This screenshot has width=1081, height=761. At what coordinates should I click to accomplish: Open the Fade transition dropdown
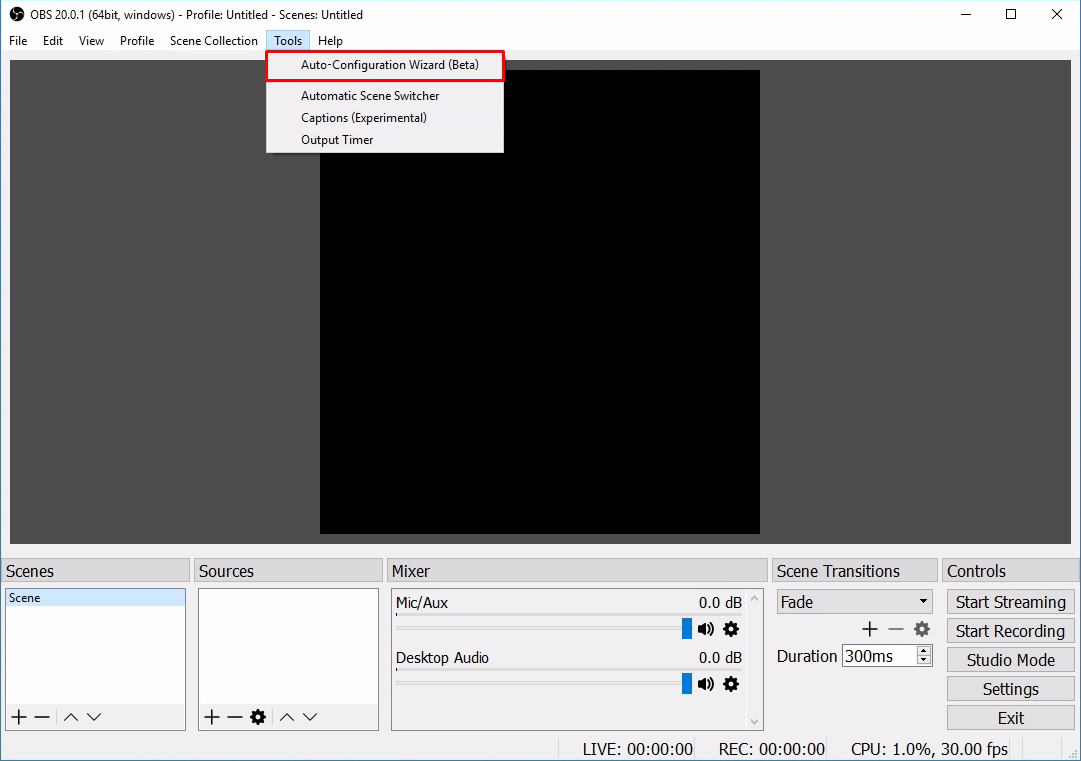854,602
